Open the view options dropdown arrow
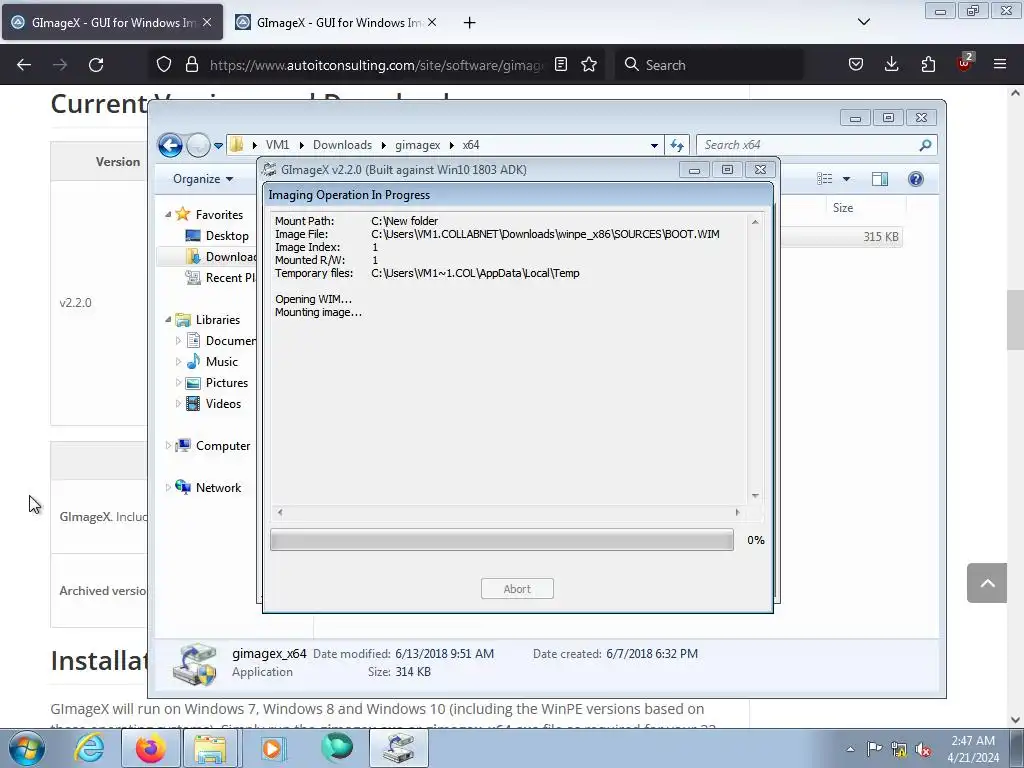Image resolution: width=1024 pixels, height=768 pixels. click(x=846, y=179)
